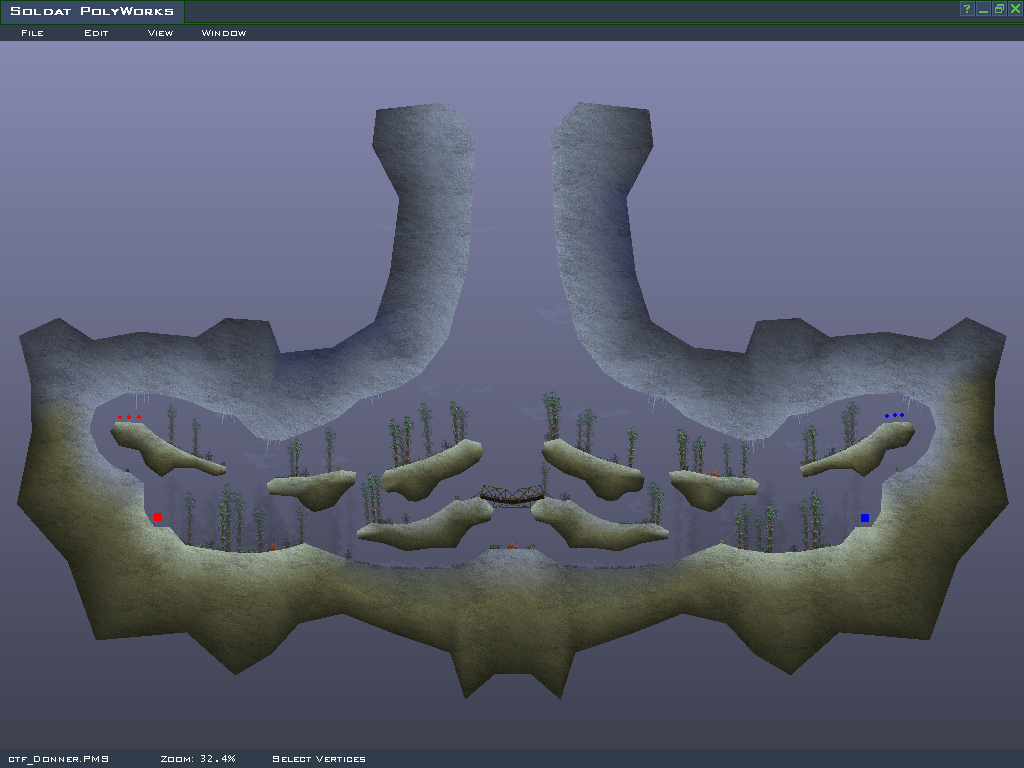Open the View menu
Screen dimensions: 1024x768
coord(160,33)
